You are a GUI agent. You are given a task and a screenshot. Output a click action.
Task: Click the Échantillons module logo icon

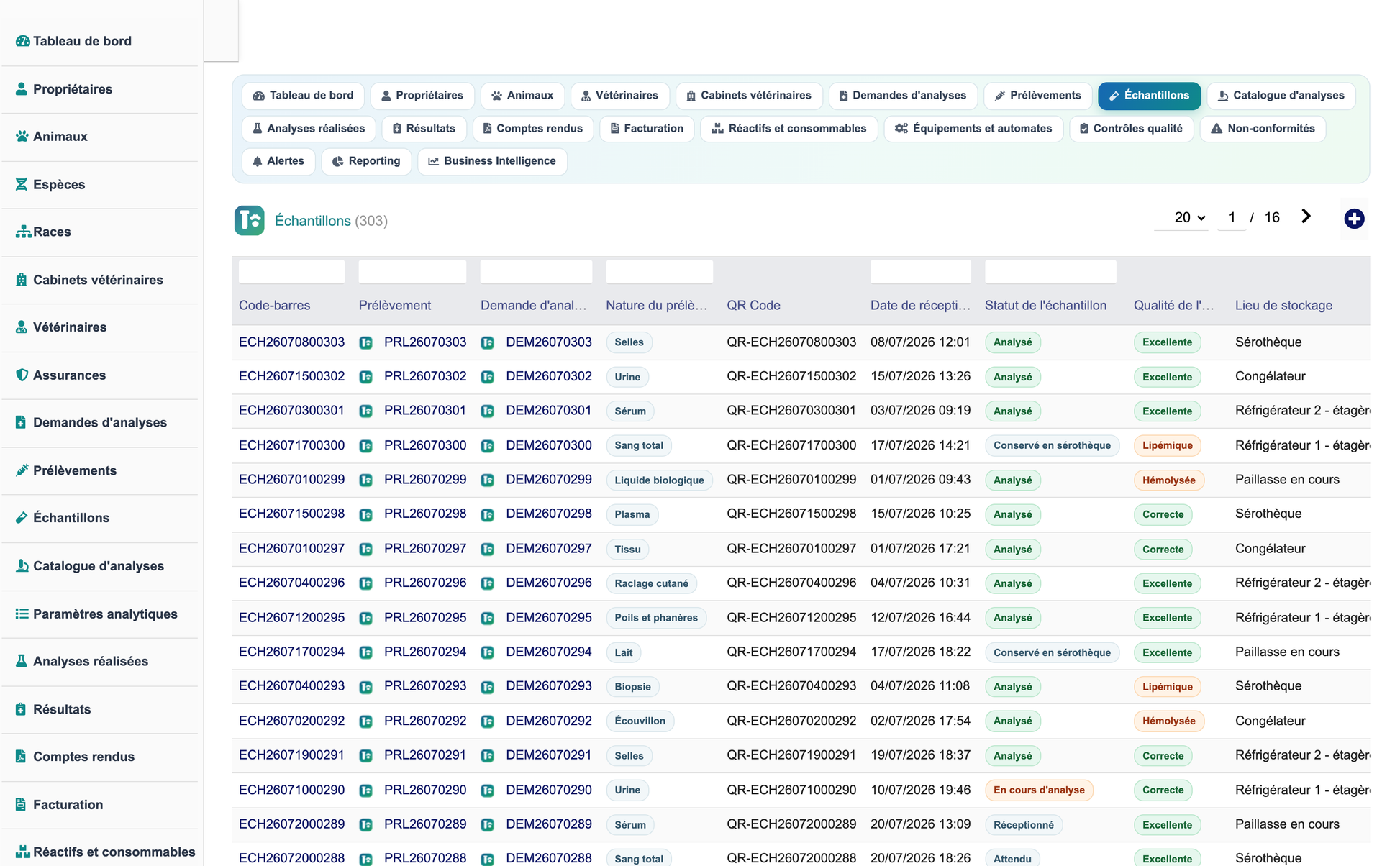pyautogui.click(x=250, y=221)
